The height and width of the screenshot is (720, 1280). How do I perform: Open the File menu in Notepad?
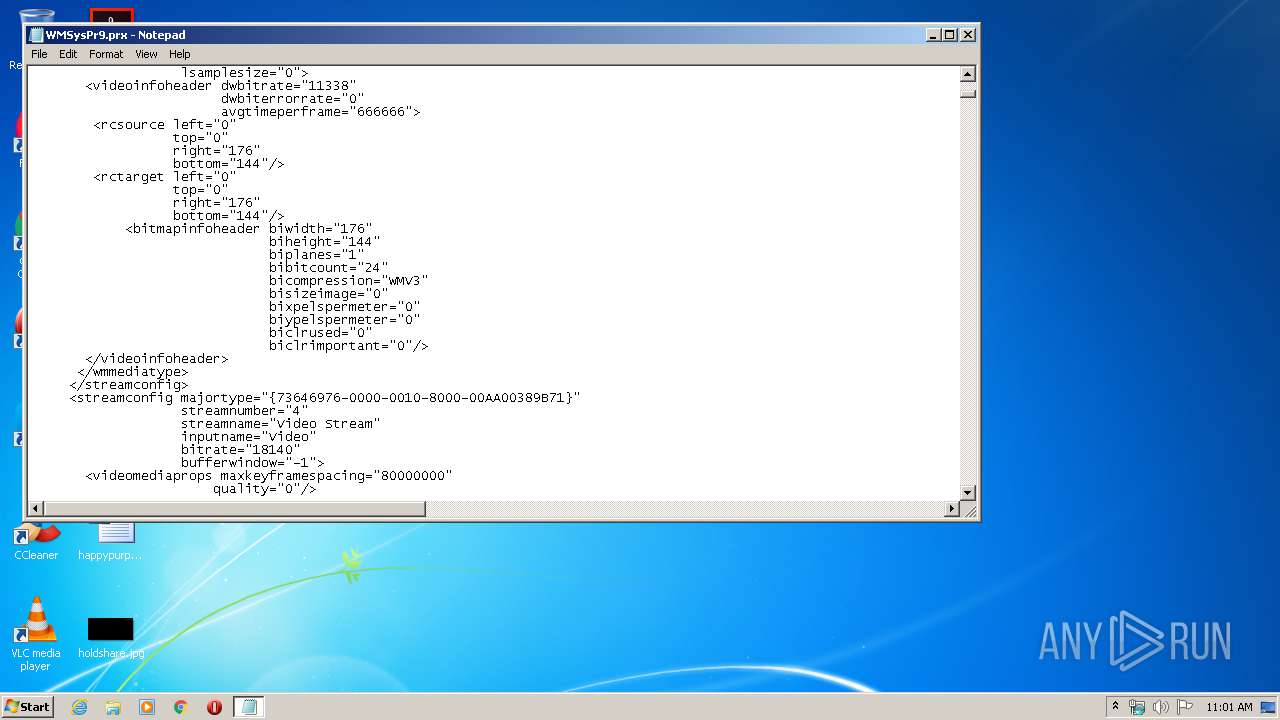39,54
